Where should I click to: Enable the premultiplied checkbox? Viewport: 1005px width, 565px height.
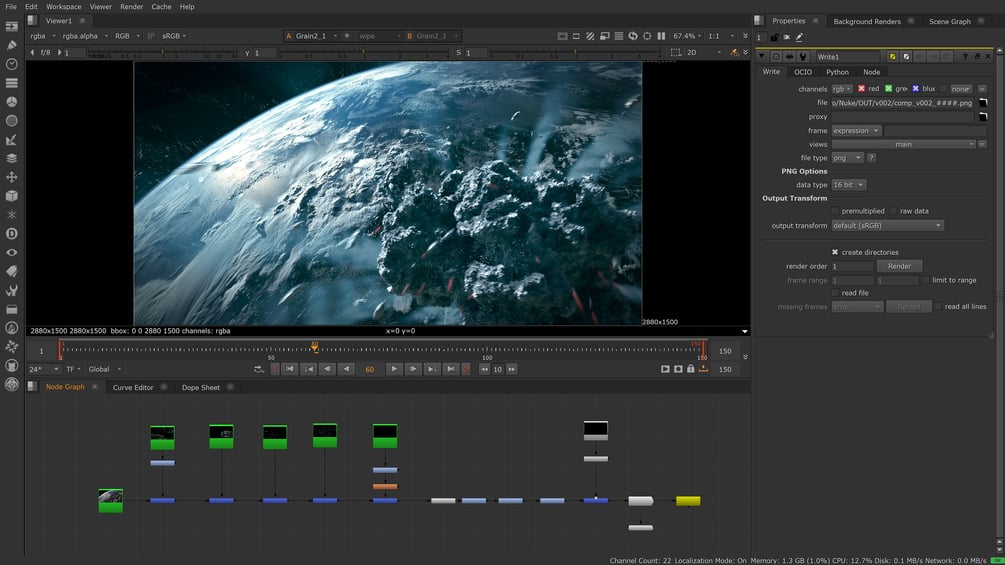point(835,211)
